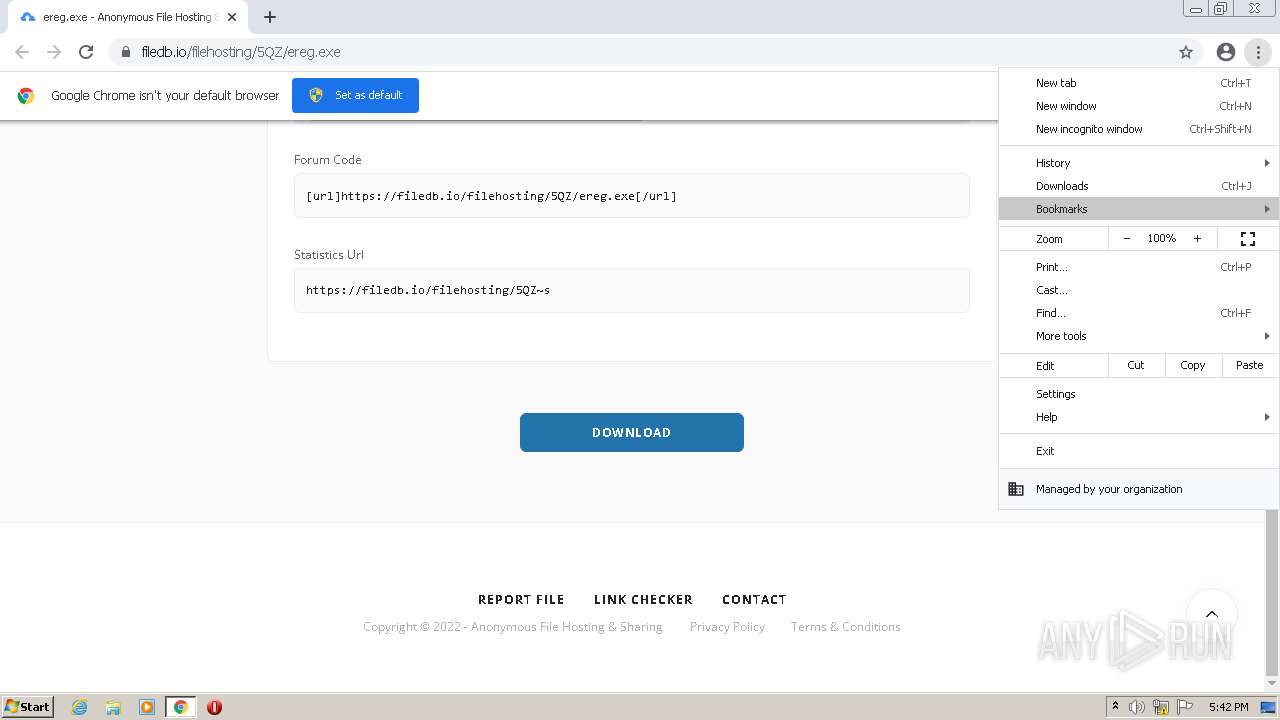This screenshot has height=720, width=1280.
Task: Expand More tools submenu
Action: pyautogui.click(x=1139, y=336)
